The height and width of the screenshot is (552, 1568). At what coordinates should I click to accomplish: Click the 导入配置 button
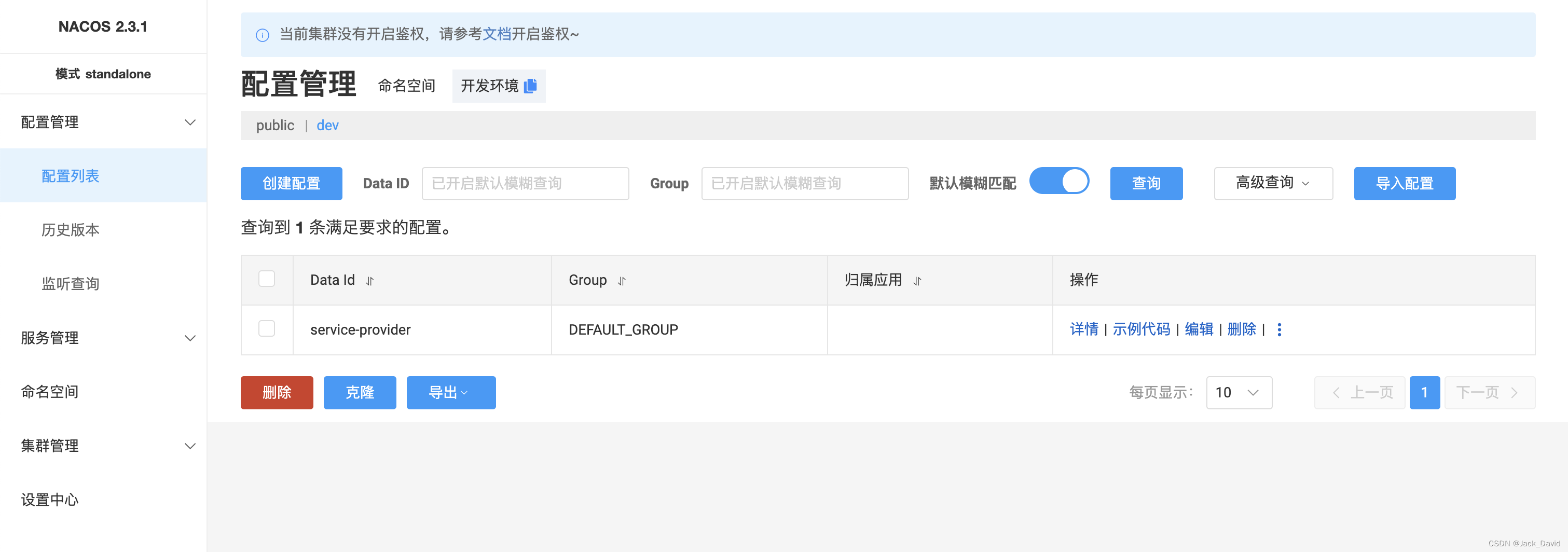click(1404, 183)
